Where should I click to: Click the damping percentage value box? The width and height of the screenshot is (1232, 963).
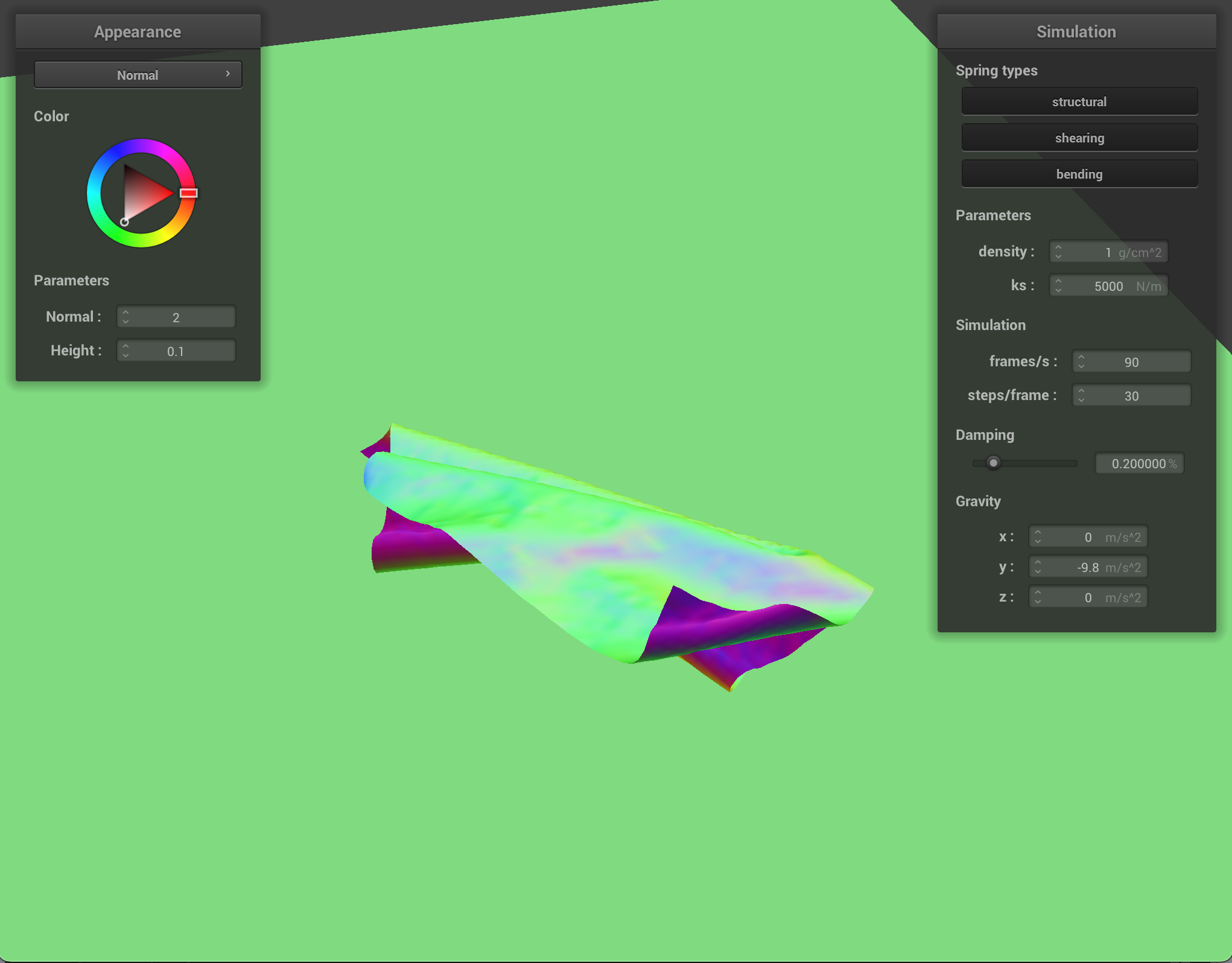[1140, 463]
